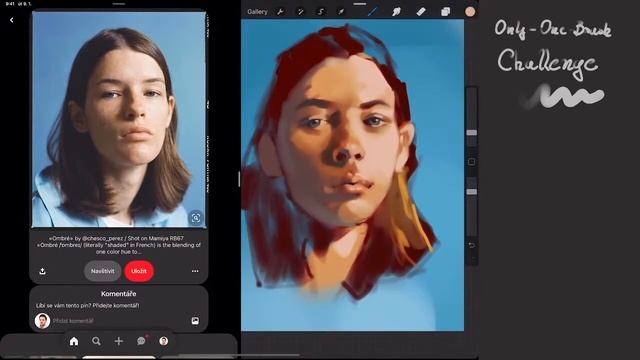Open the active color circle
Viewport: 640px width, 360px height.
pos(470,12)
